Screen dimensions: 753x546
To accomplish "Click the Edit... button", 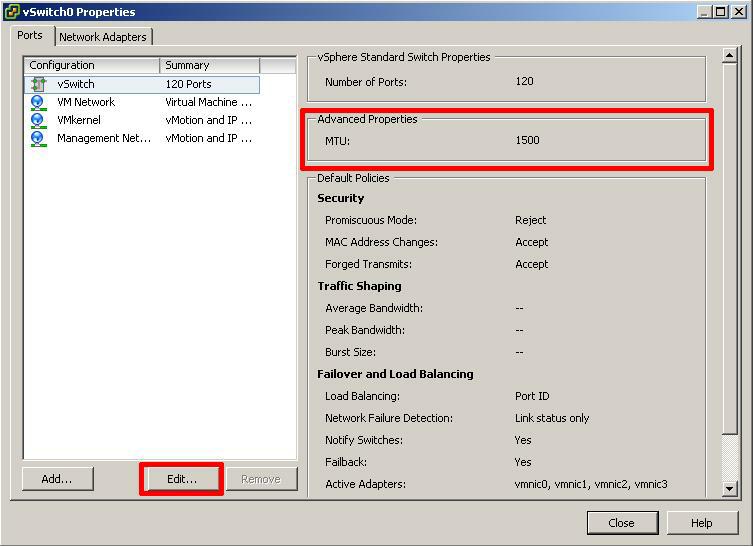I will [x=182, y=479].
